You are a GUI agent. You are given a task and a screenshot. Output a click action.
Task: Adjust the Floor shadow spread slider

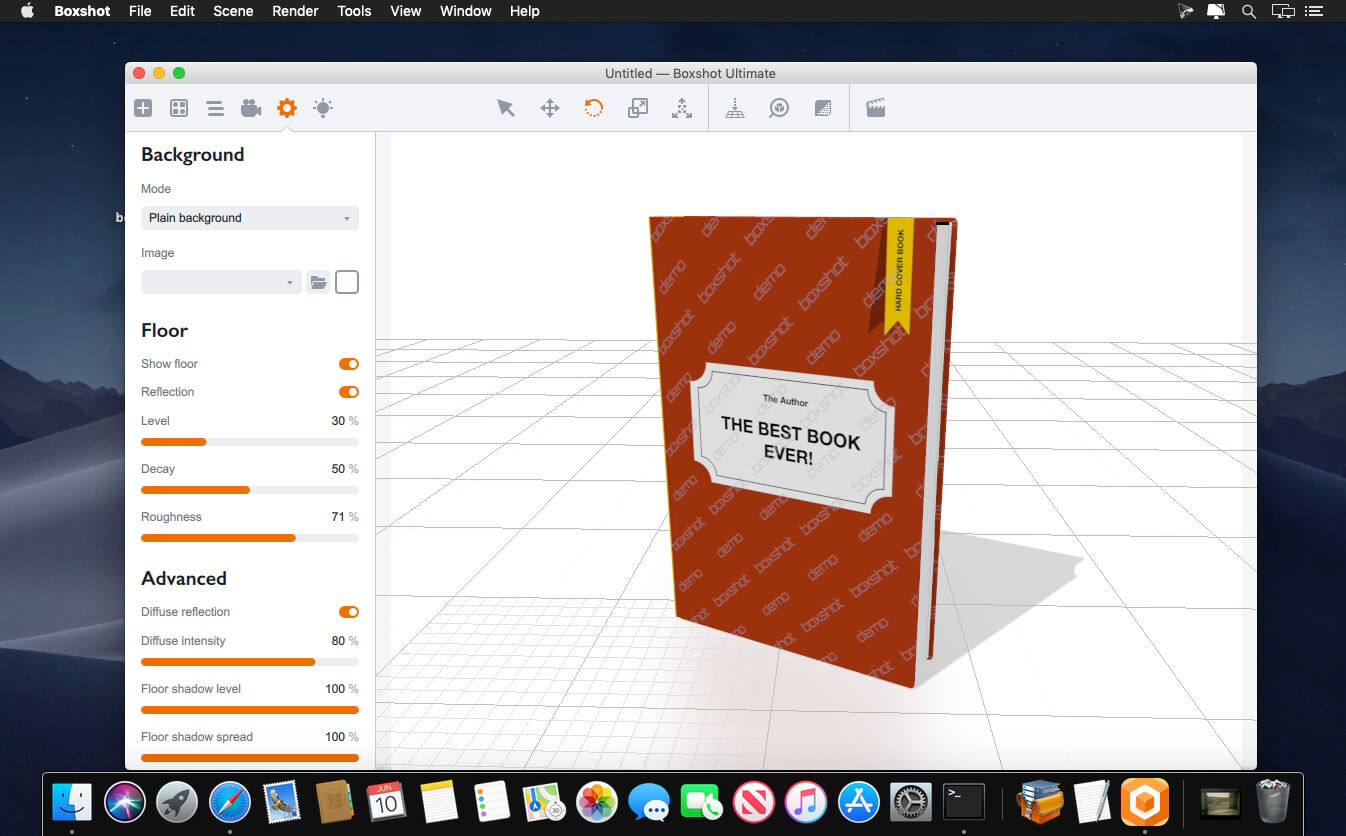pyautogui.click(x=250, y=758)
